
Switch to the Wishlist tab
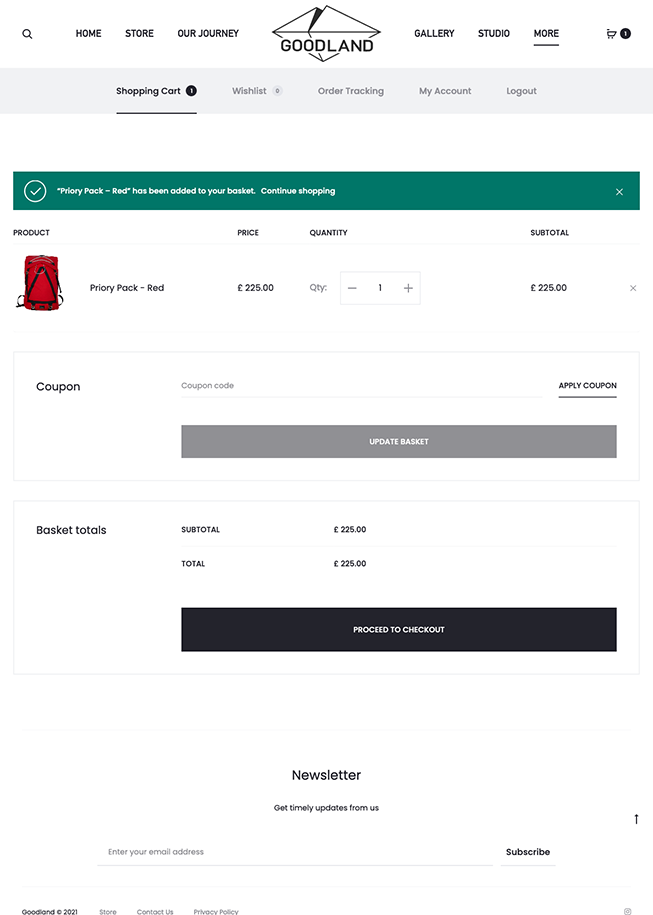[249, 91]
